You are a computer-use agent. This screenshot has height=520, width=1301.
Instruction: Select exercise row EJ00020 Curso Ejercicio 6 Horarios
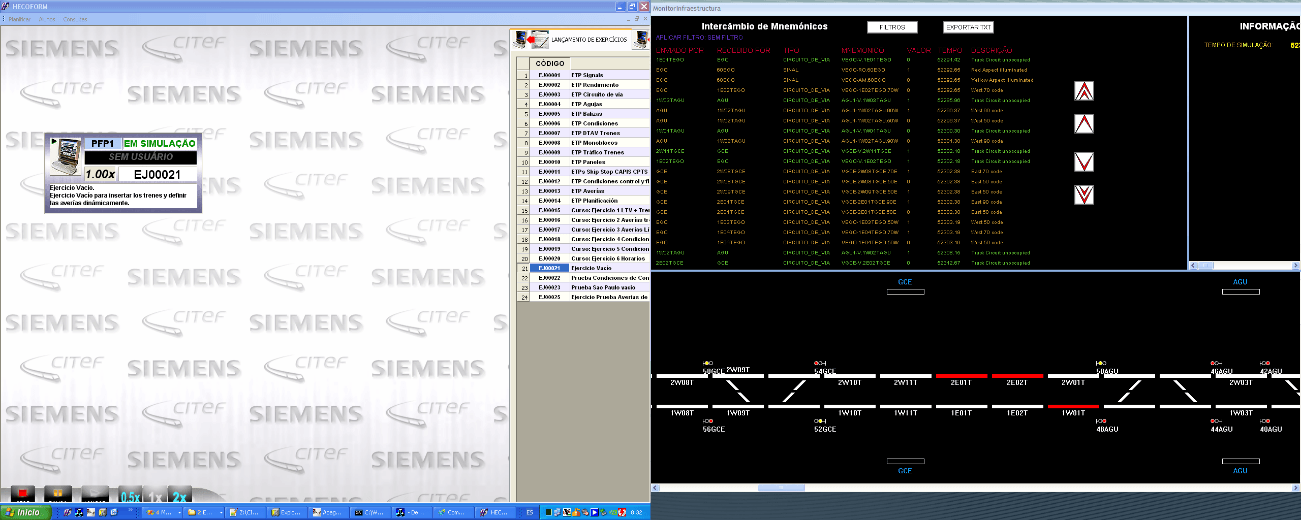tap(583, 258)
